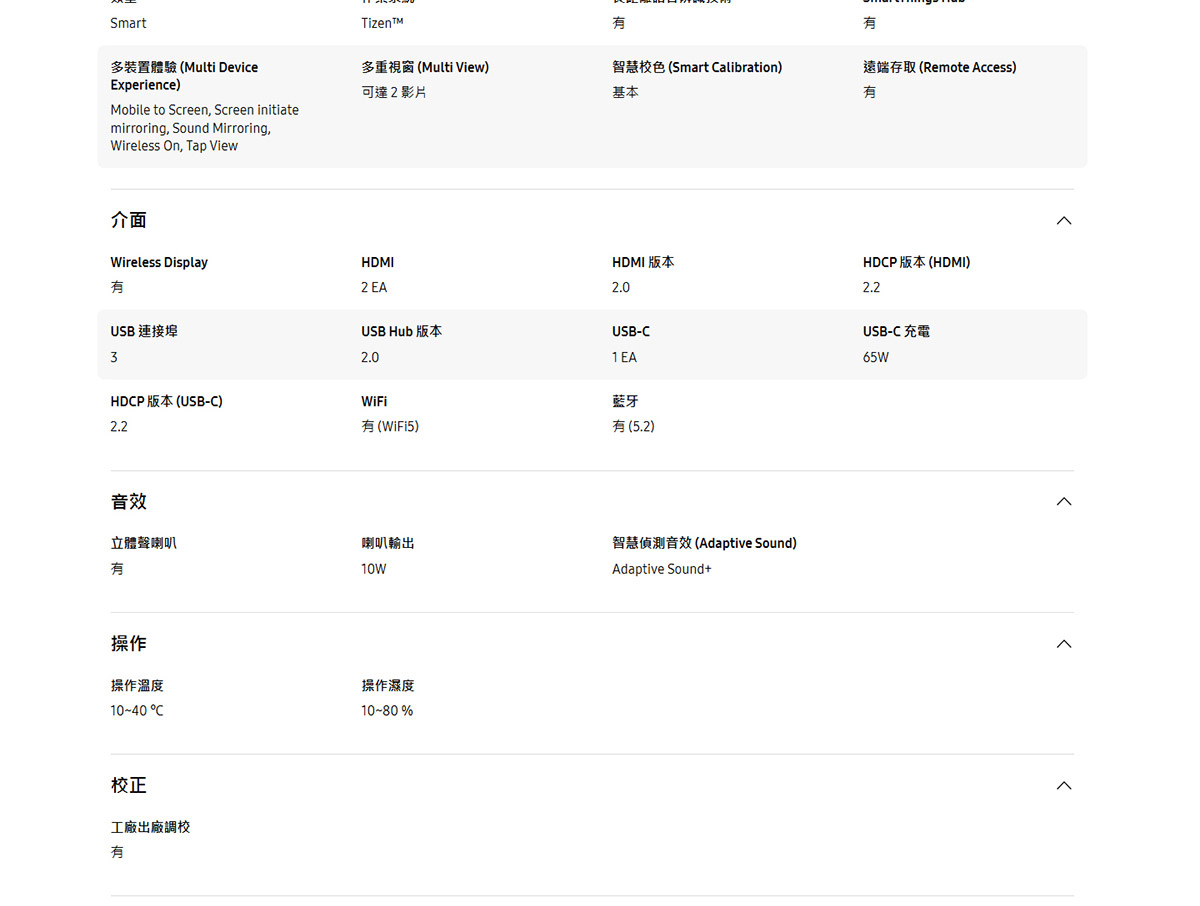
Task: Click the USB 連接埠 spec label
Action: [144, 331]
